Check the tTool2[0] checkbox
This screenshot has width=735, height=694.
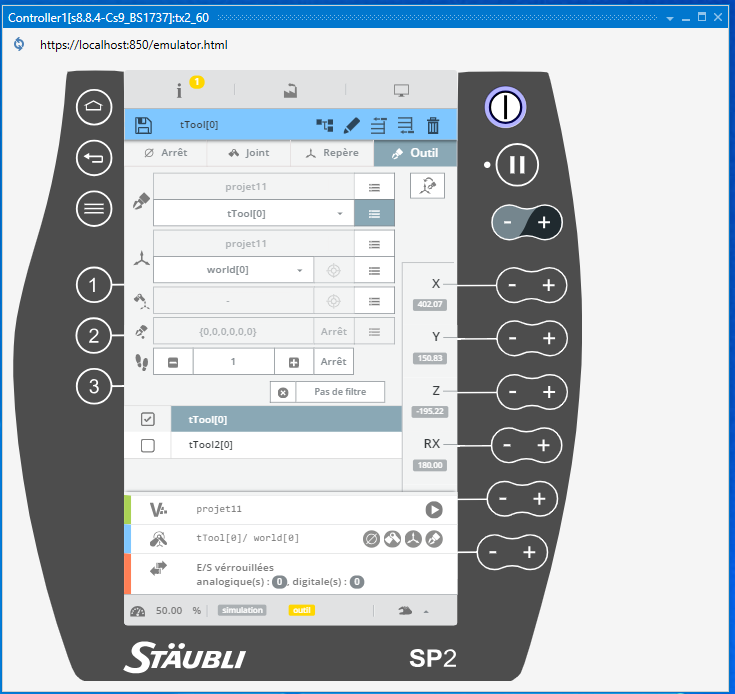point(148,445)
